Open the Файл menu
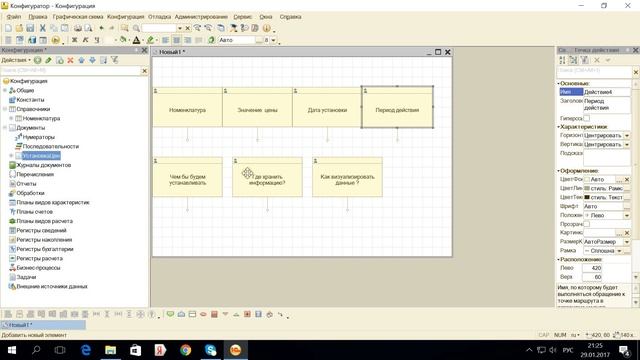Viewport: 640px width, 360px height. tap(13, 17)
